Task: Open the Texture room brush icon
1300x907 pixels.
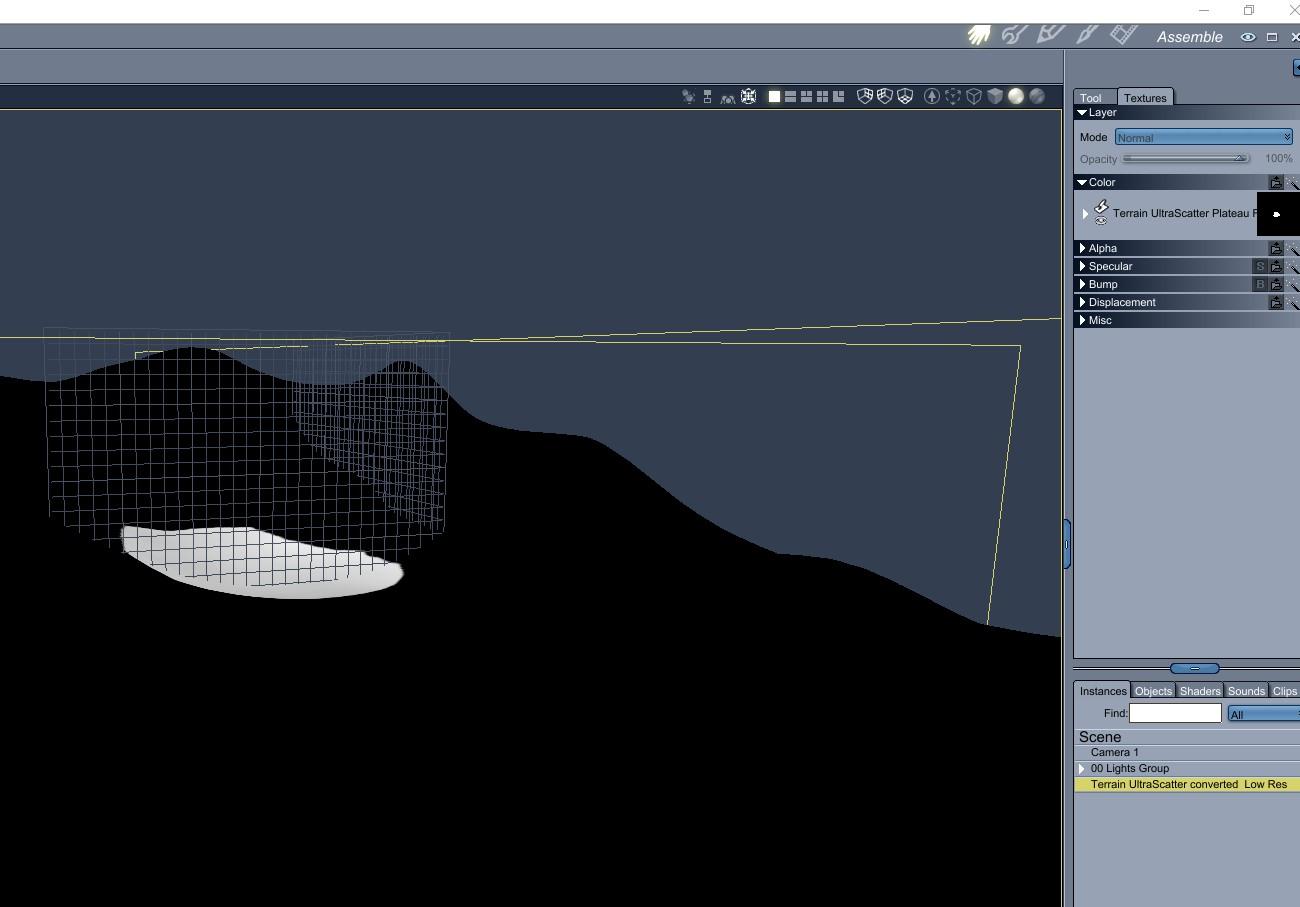Action: (1087, 34)
